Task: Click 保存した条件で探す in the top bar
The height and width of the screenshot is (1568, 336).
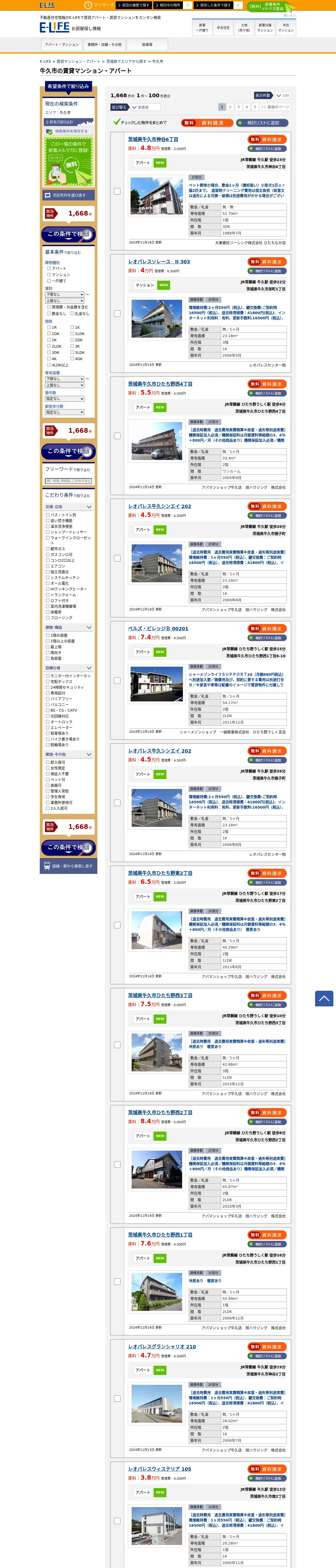Action: 214,5
